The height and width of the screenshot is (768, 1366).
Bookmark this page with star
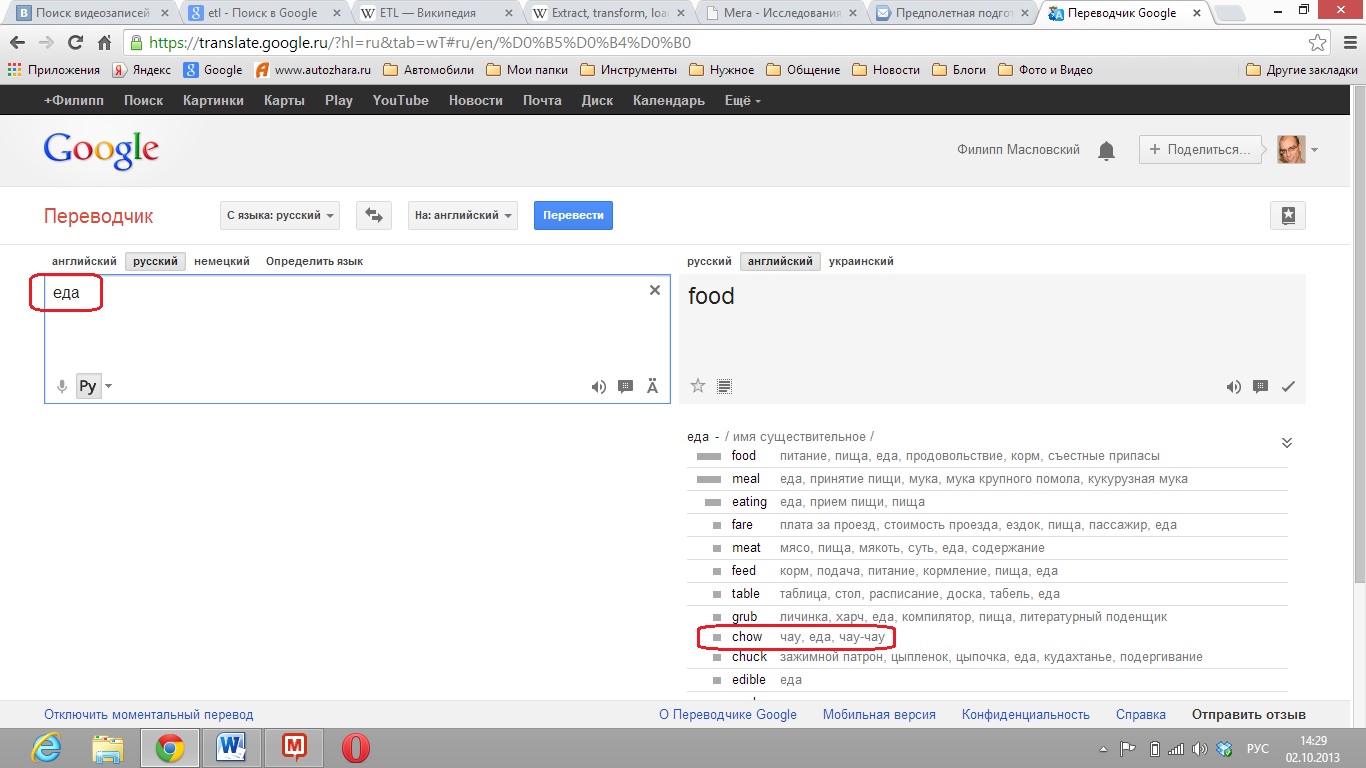click(1318, 43)
